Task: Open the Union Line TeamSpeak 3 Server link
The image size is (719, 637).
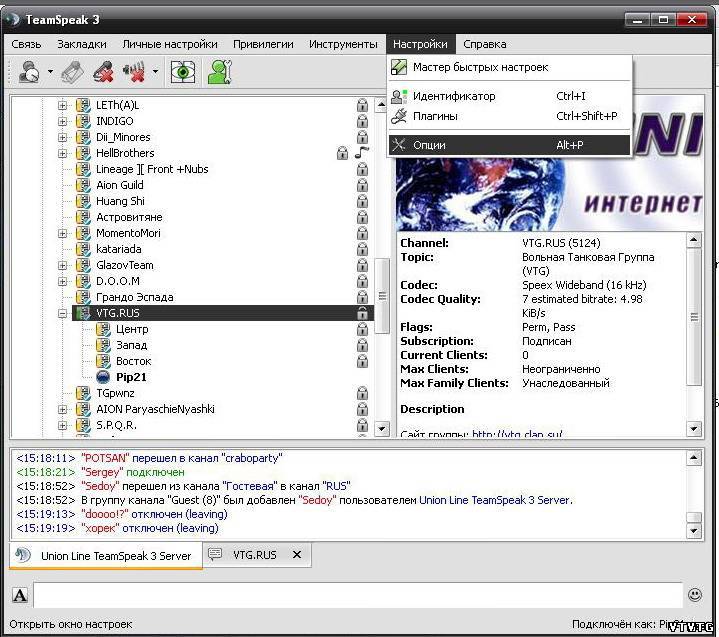Action: pos(495,500)
